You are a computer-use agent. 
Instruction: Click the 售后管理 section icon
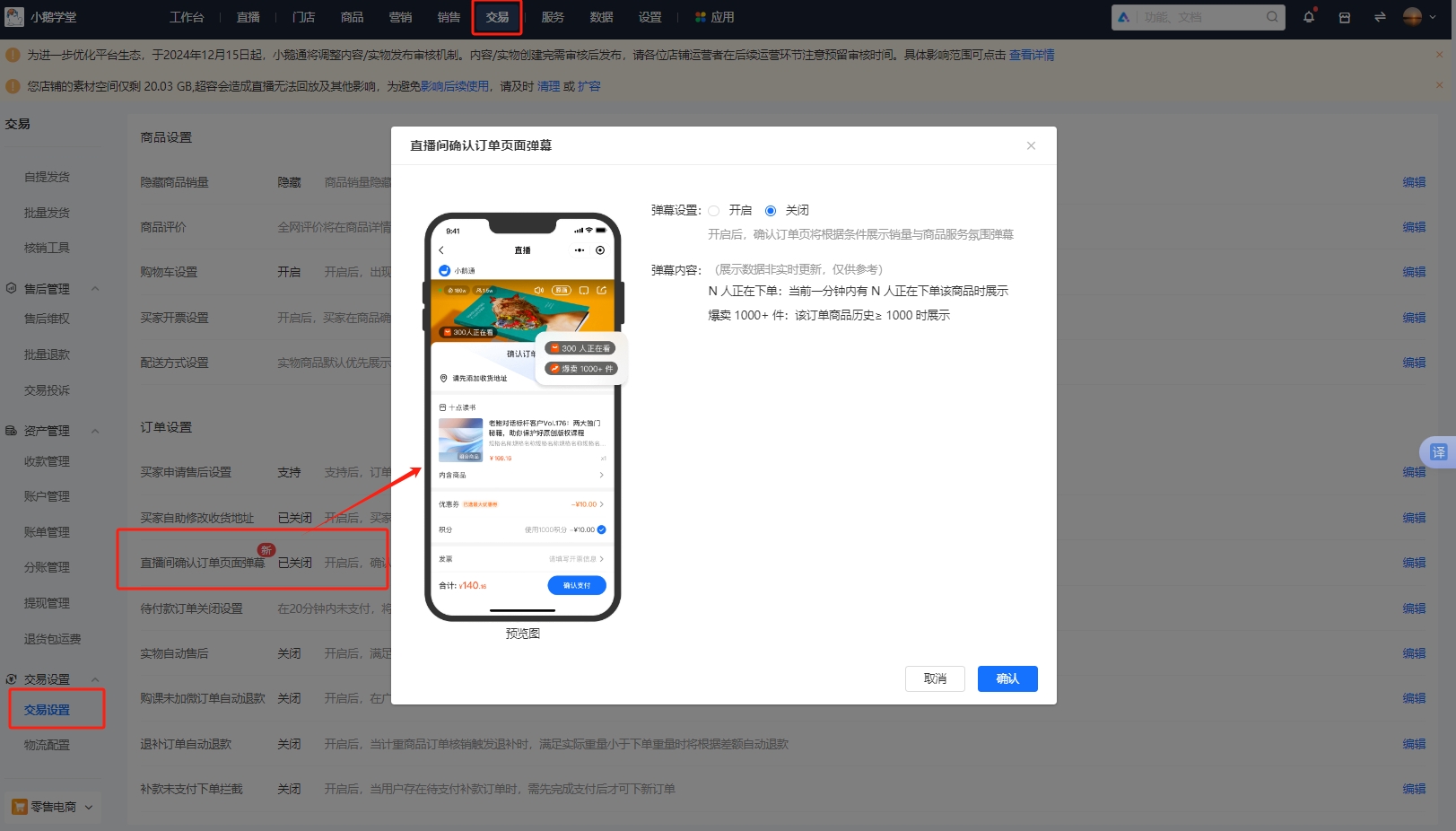click(x=11, y=288)
